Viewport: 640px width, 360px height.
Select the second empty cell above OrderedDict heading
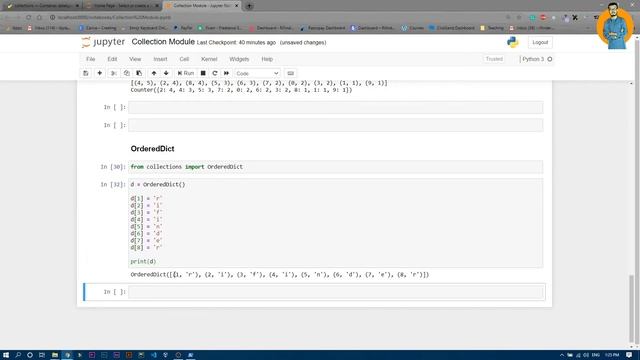(x=336, y=125)
